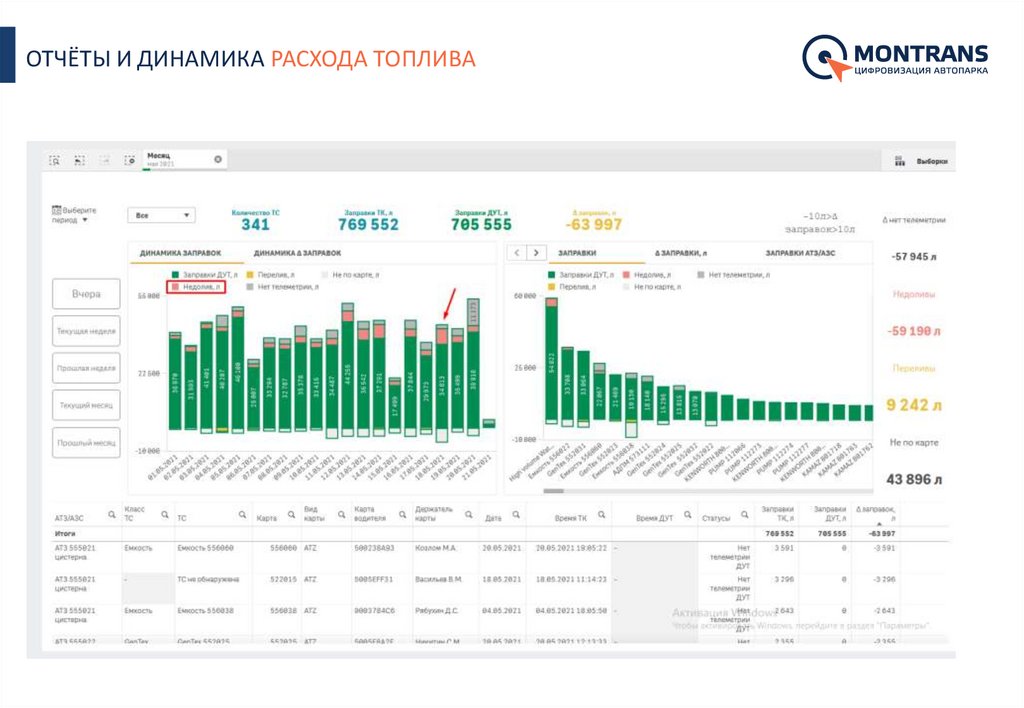Open the search magnifier icon in the toolbar
The height and width of the screenshot is (708, 1024).
pyautogui.click(x=53, y=161)
